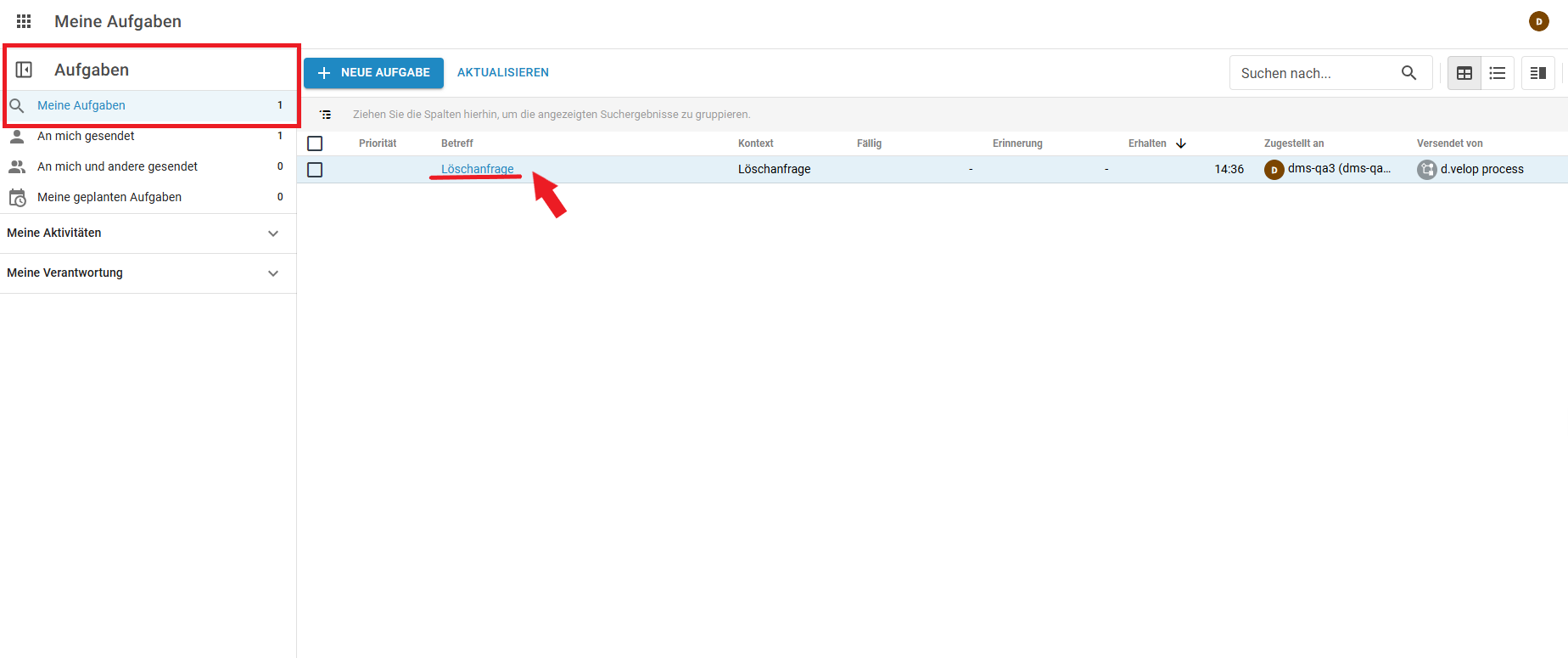This screenshot has width=1568, height=658.
Task: Click the search magnifier icon
Action: [x=1408, y=73]
